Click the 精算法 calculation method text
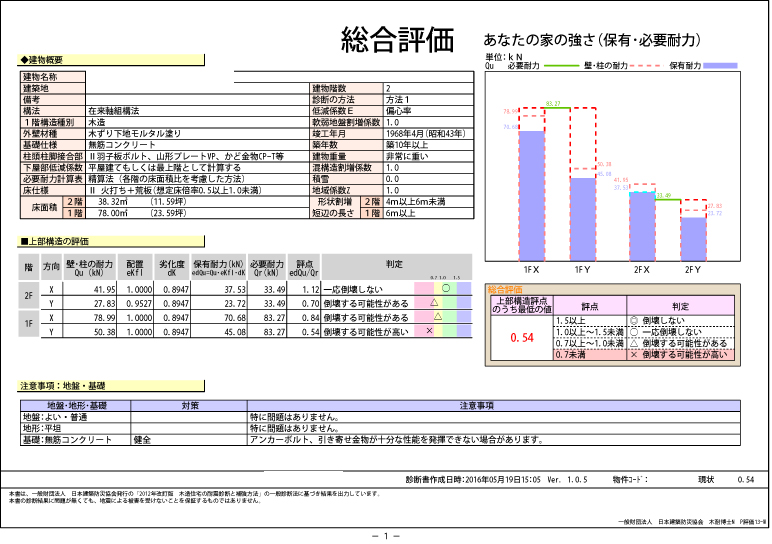The image size is (772, 544). tap(166, 179)
